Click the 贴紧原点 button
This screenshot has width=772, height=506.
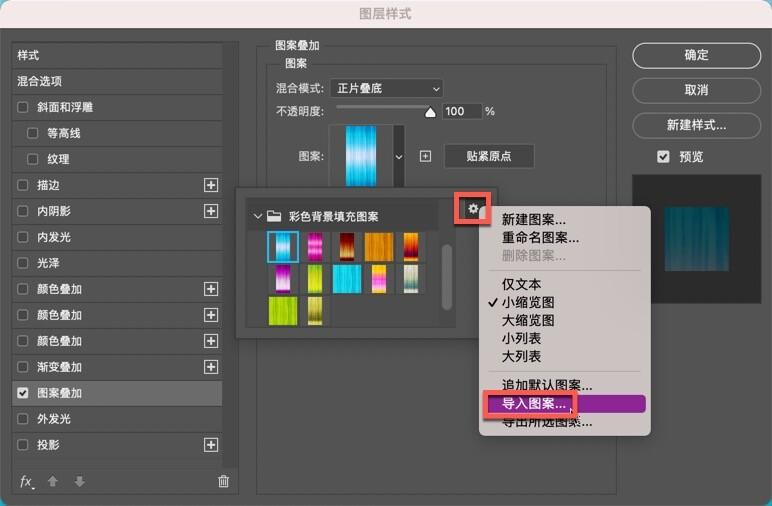pos(489,156)
